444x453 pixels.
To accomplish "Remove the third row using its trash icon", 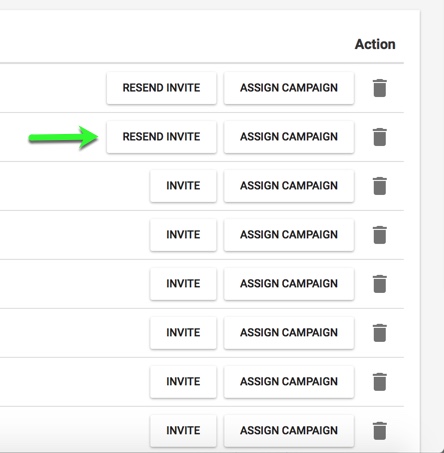I will point(380,186).
